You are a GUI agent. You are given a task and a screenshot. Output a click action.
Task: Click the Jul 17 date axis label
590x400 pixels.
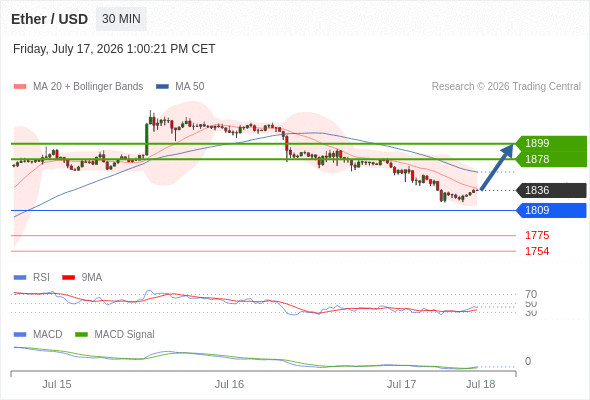pos(401,385)
